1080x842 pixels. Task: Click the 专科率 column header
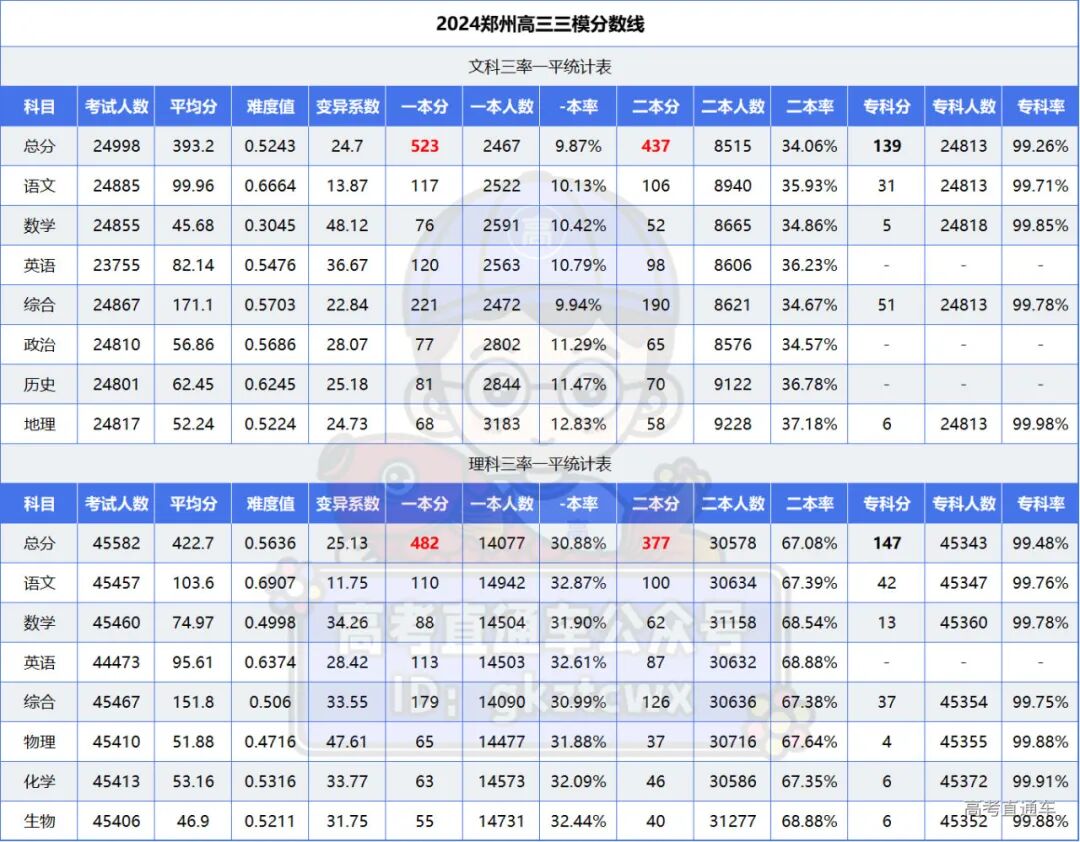point(1040,106)
